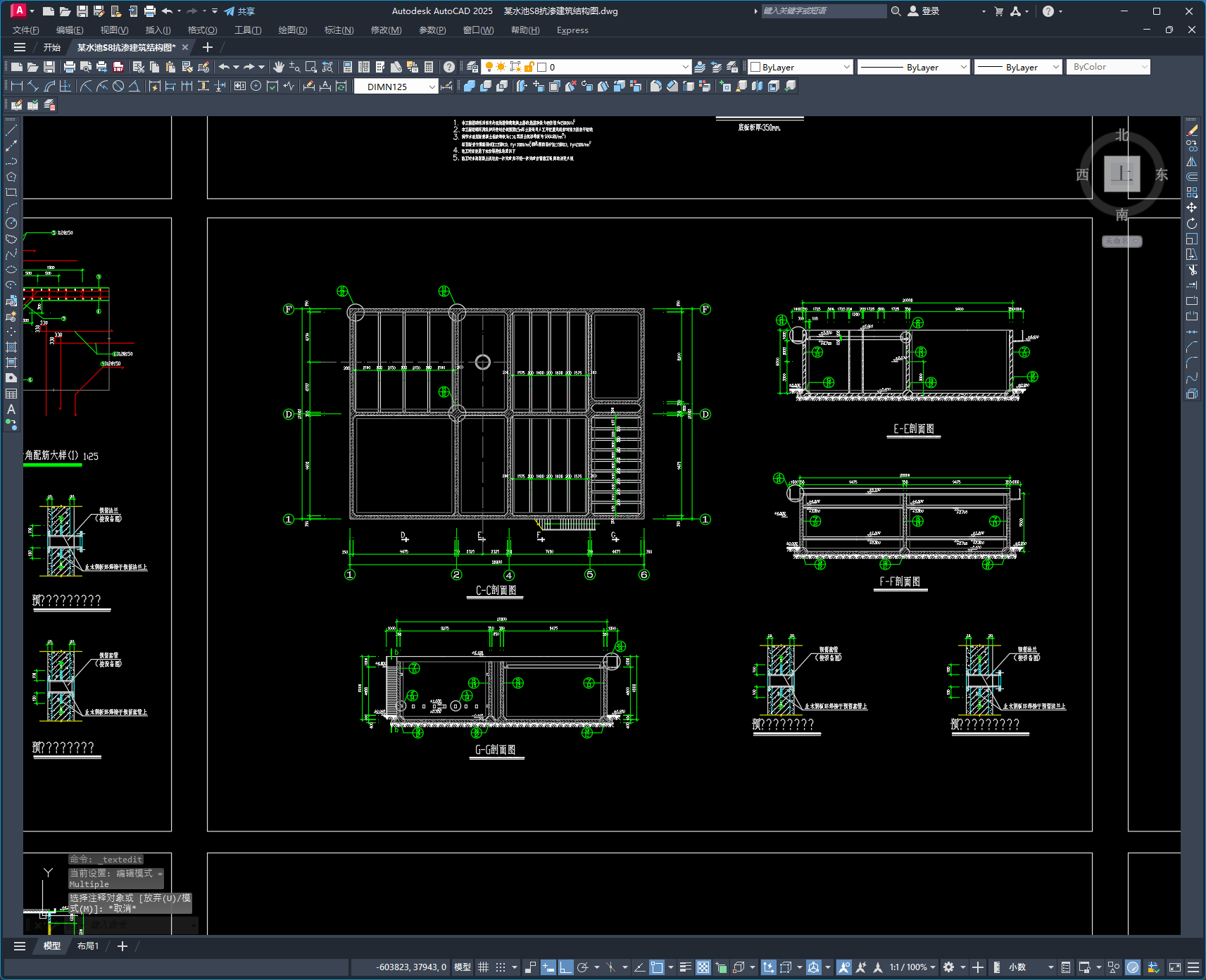1206x980 pixels.
Task: Add a new layout with plus button
Action: [123, 946]
